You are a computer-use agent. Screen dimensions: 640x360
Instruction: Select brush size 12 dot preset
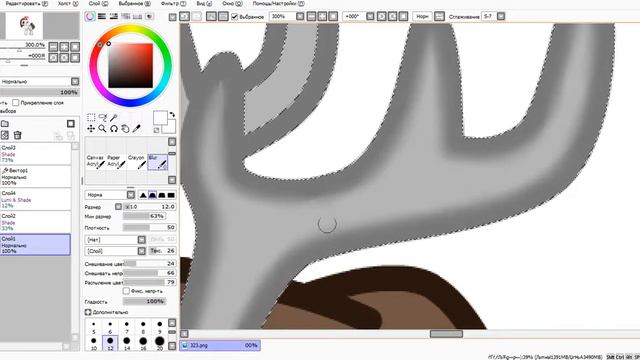pos(110,343)
